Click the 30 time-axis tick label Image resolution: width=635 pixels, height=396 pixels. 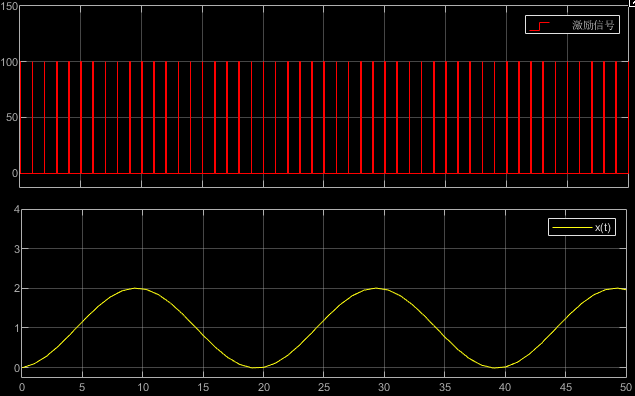coord(384,387)
